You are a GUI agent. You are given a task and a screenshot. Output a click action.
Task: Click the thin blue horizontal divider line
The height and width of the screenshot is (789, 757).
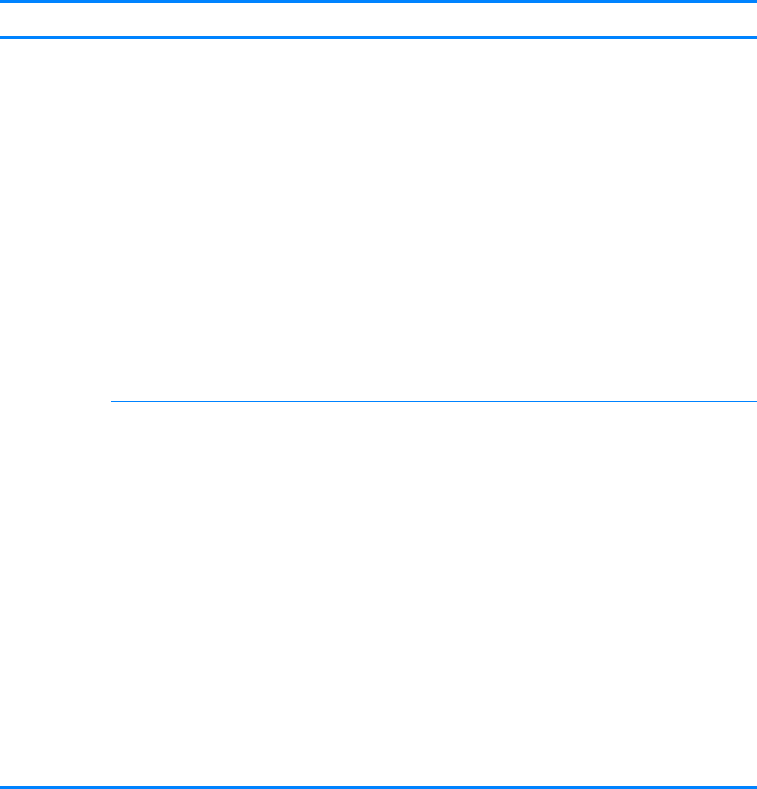(434, 402)
